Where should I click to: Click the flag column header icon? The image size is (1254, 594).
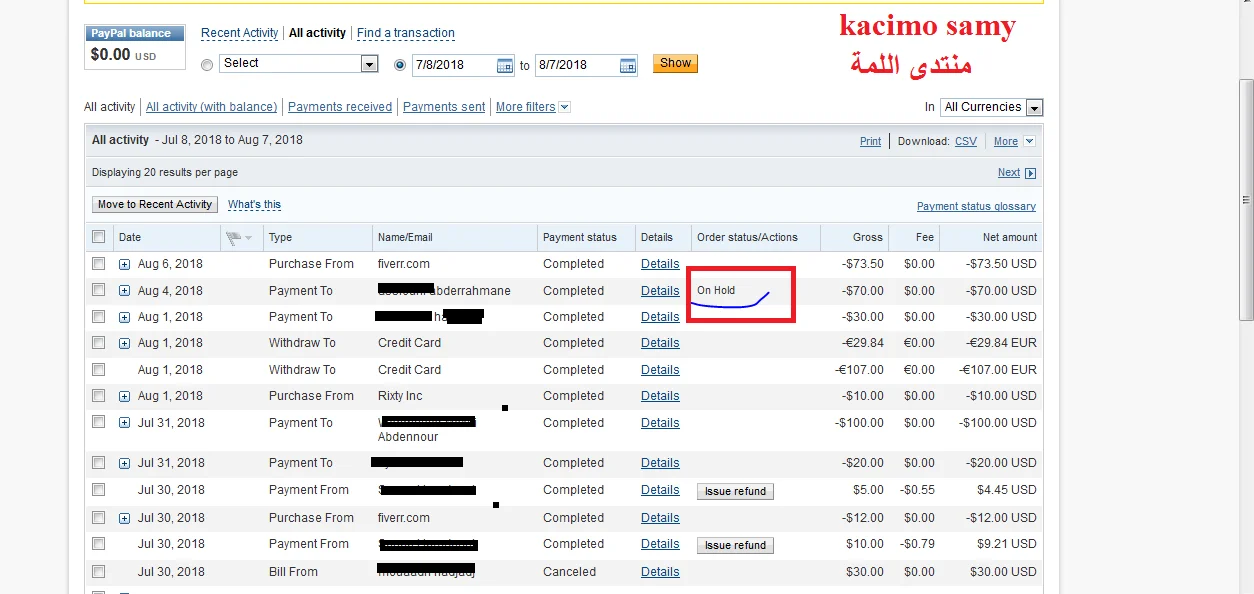pos(234,238)
